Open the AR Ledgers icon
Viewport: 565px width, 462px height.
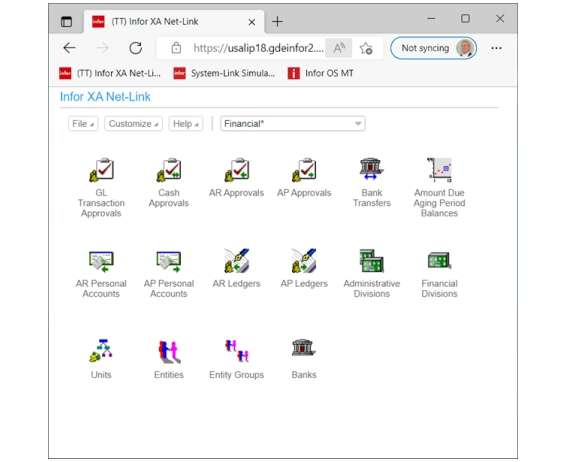[x=236, y=261]
